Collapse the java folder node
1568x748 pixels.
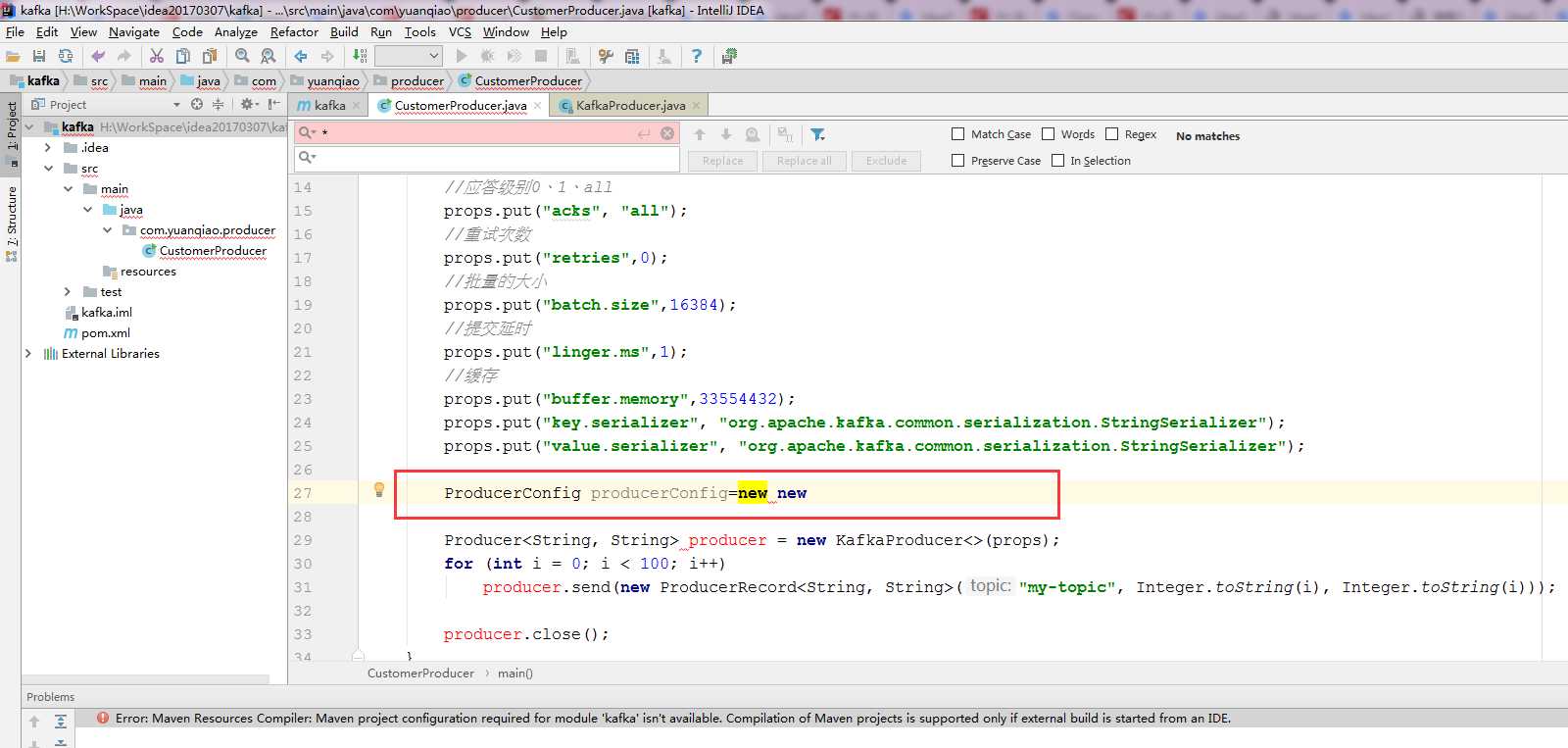coord(87,210)
